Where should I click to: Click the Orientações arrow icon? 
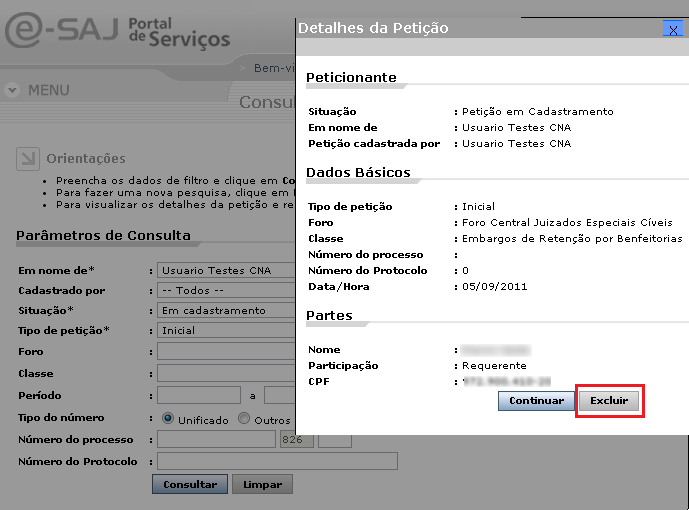pos(27,159)
